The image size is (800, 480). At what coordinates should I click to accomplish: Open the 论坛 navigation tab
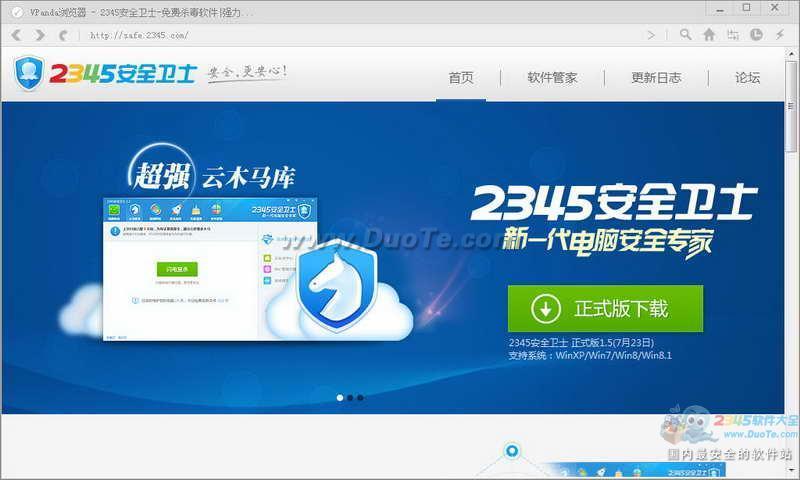(x=747, y=78)
